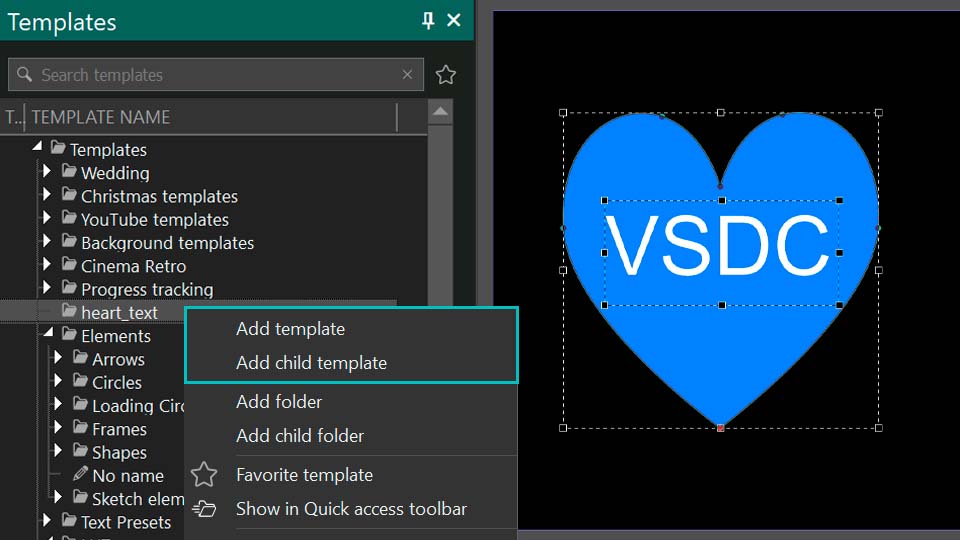
Task: Choose Show in Quick access toolbar
Action: click(x=351, y=509)
